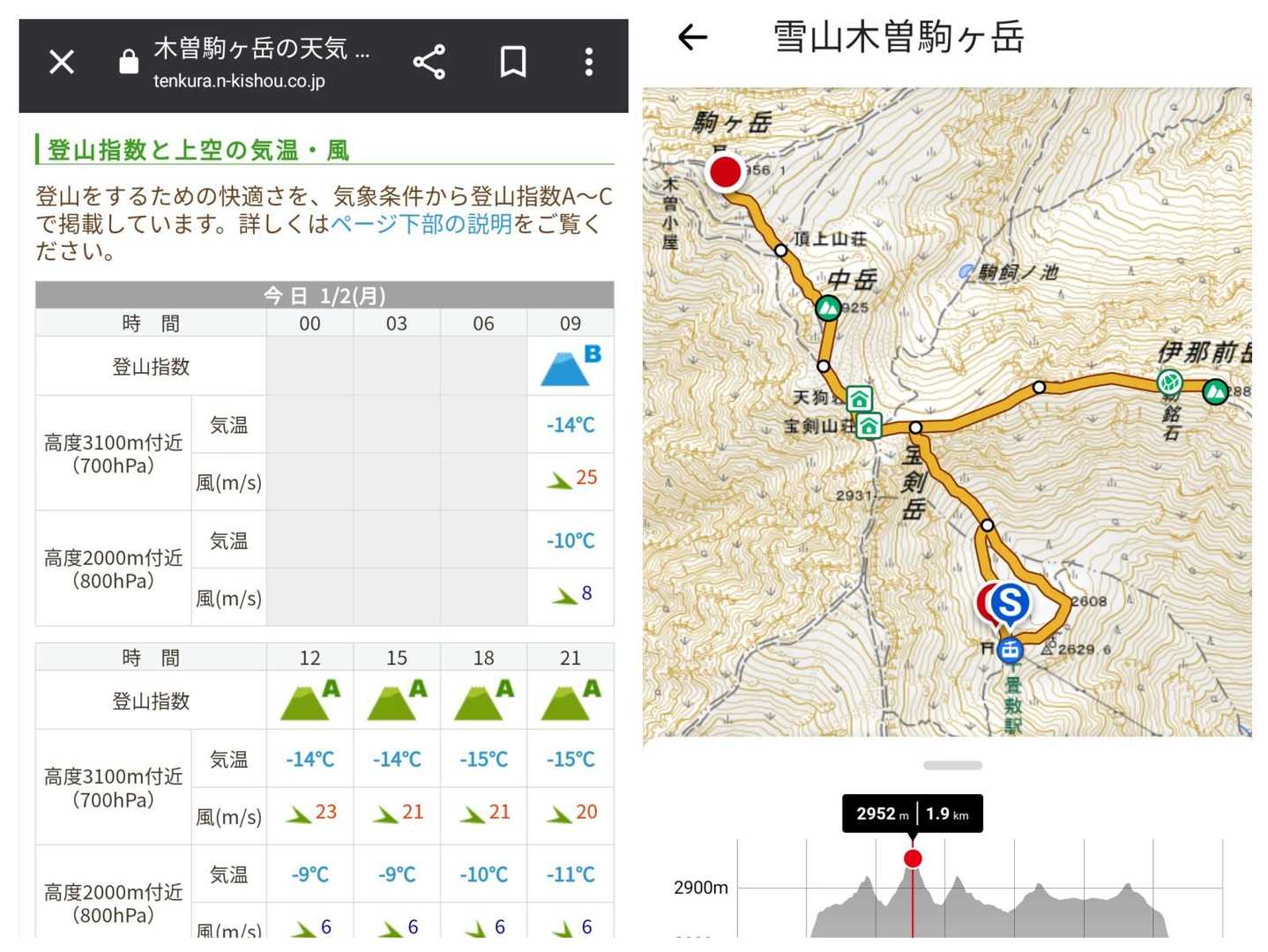Close the browser tab with X icon
Image resolution: width=1268 pixels, height=952 pixels.
click(62, 62)
